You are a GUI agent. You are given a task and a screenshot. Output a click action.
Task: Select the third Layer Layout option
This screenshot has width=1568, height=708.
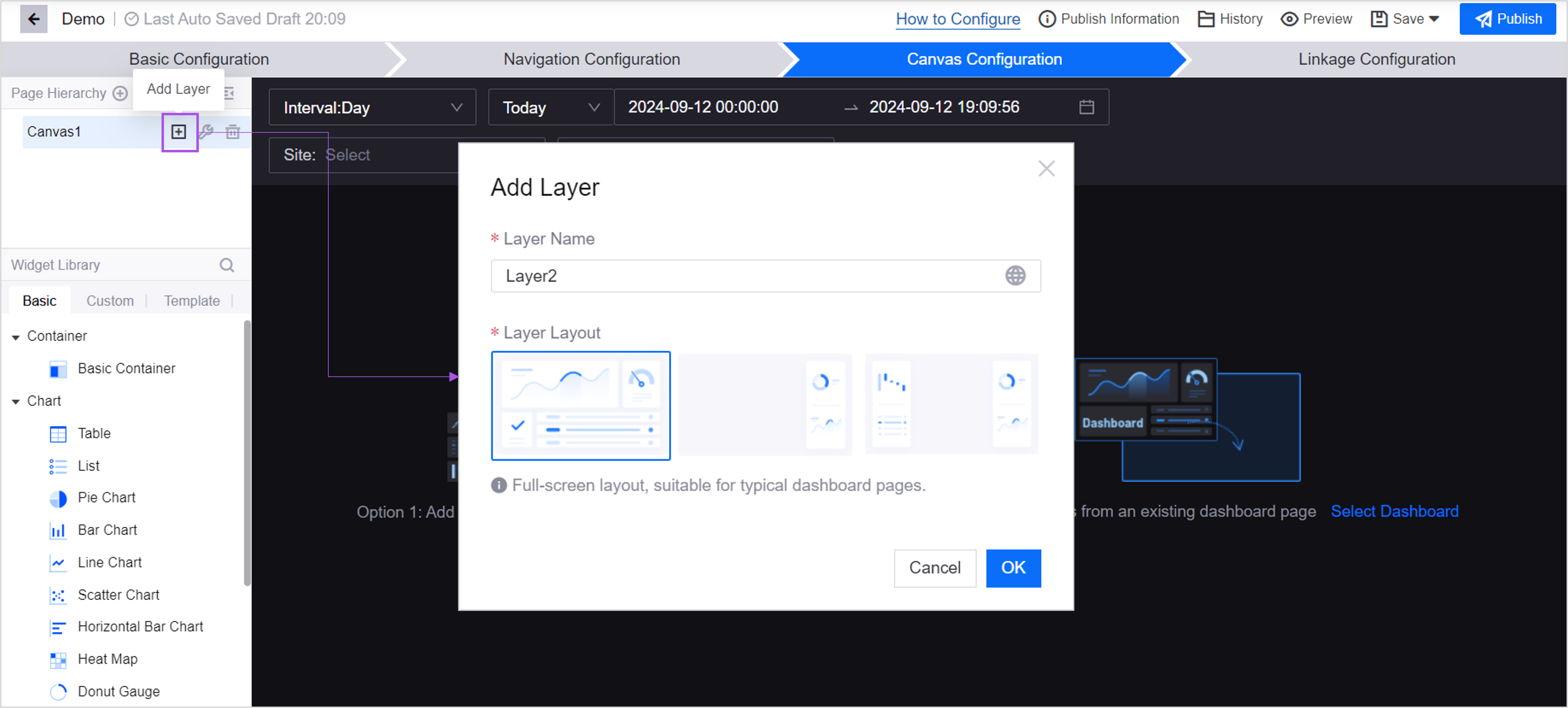pos(950,405)
